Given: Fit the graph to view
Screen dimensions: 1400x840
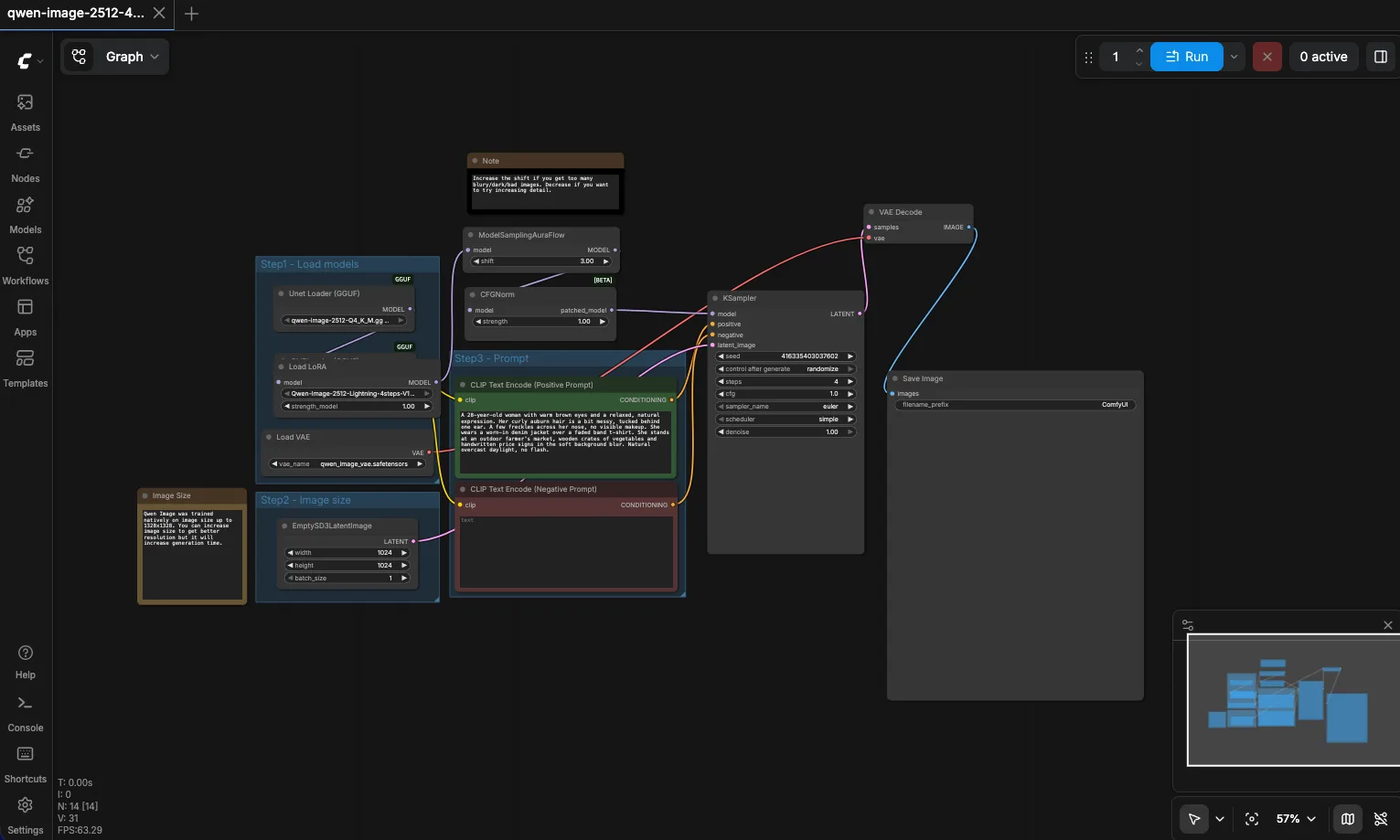Looking at the screenshot, I should (x=1252, y=819).
